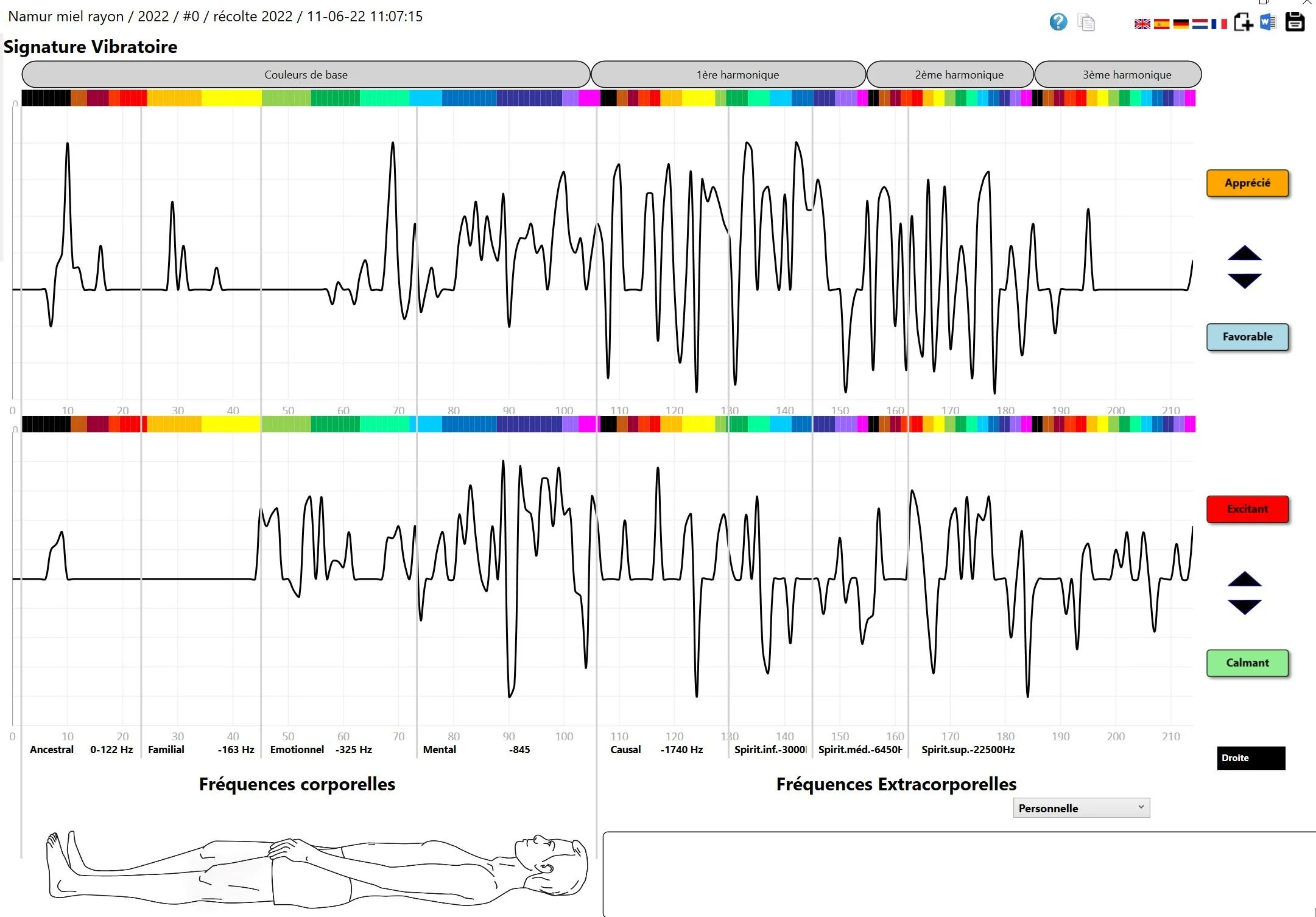Click the new document plus icon

(1243, 23)
